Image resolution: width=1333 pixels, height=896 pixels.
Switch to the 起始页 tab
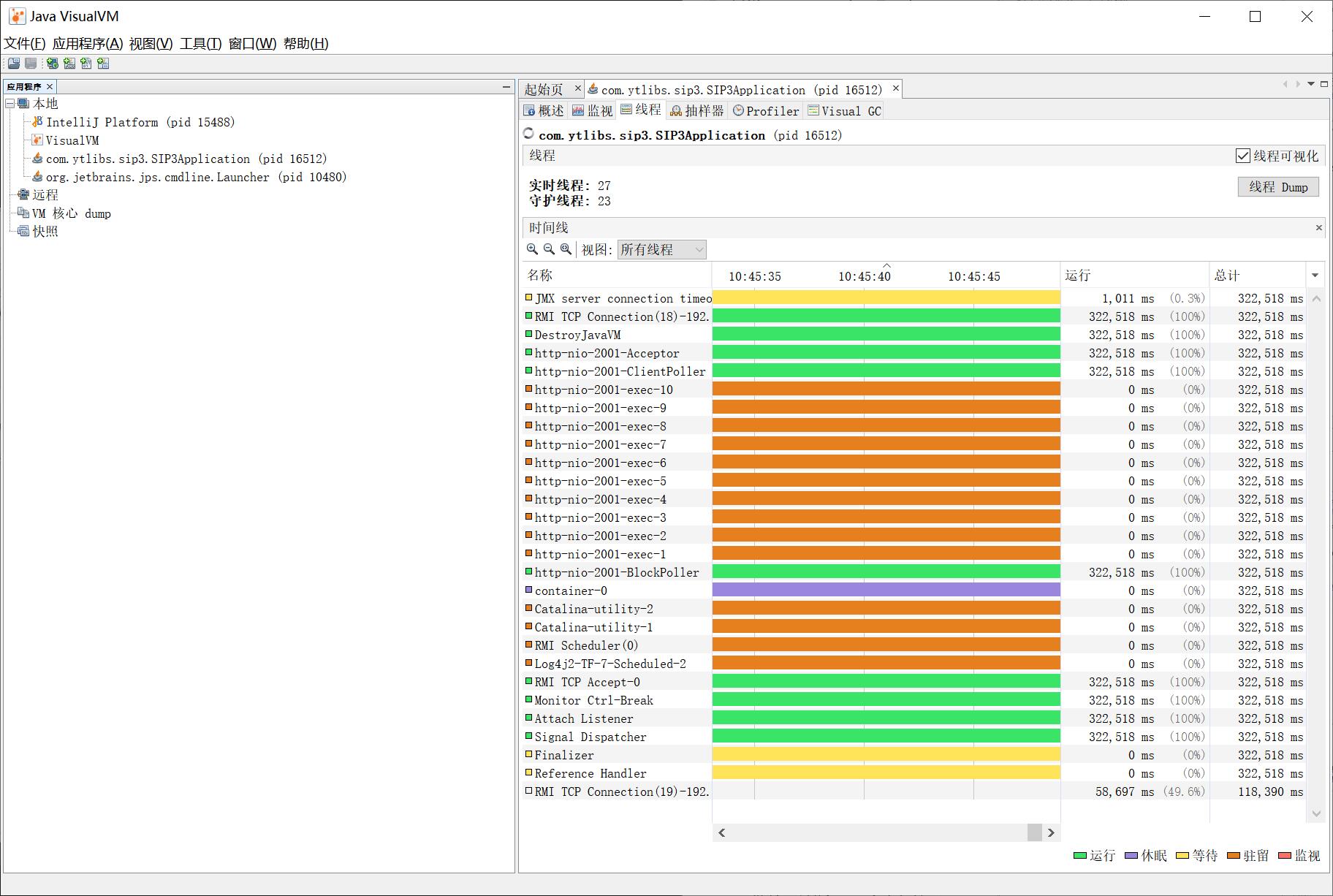[544, 89]
